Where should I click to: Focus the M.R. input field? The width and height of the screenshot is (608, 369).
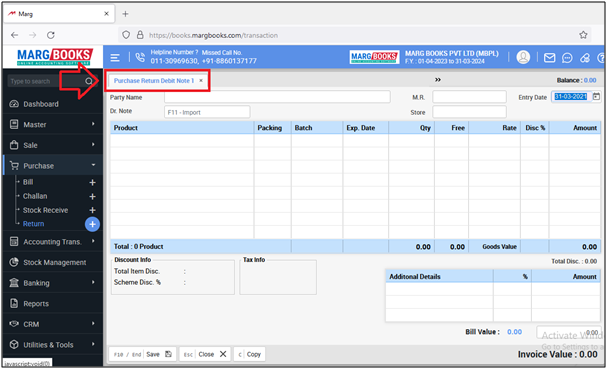469,97
